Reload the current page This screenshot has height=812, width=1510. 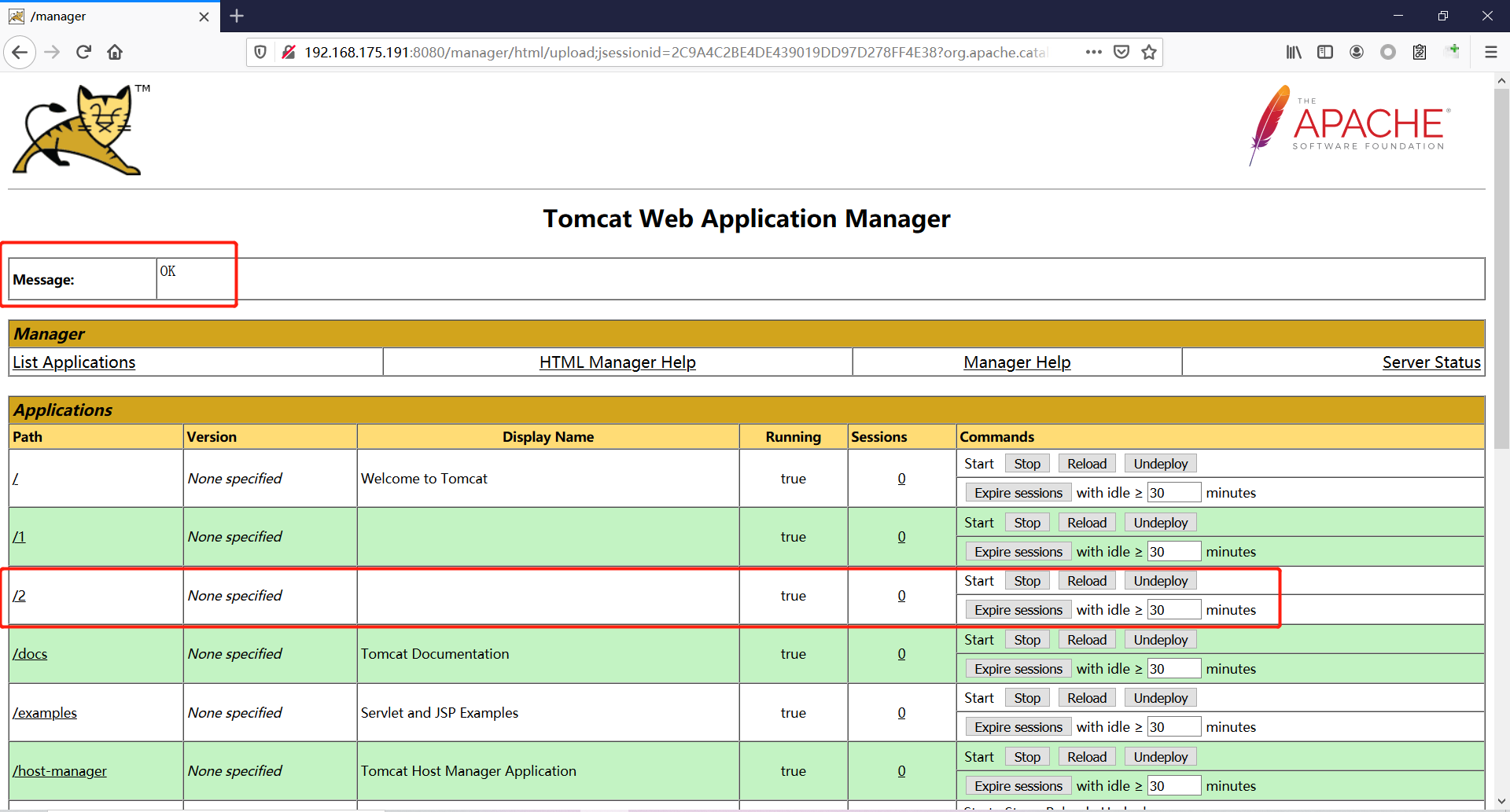pyautogui.click(x=84, y=53)
